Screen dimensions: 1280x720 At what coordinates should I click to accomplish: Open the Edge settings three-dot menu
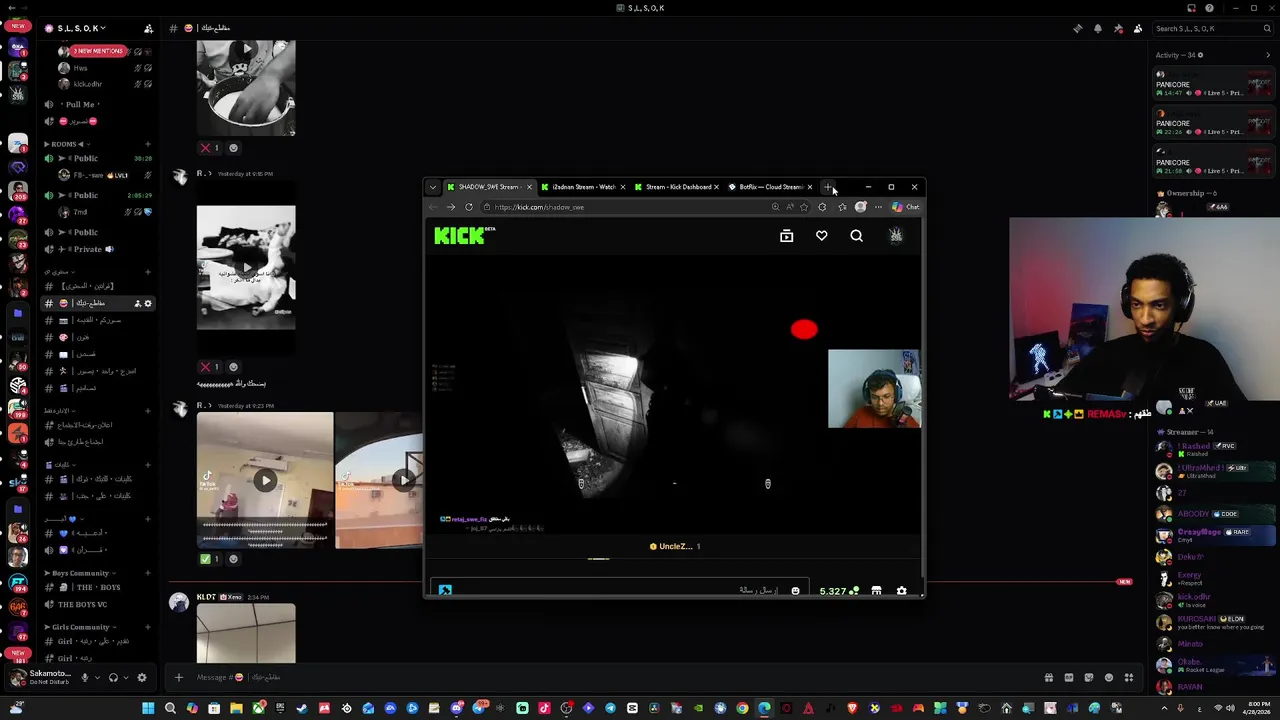click(878, 207)
